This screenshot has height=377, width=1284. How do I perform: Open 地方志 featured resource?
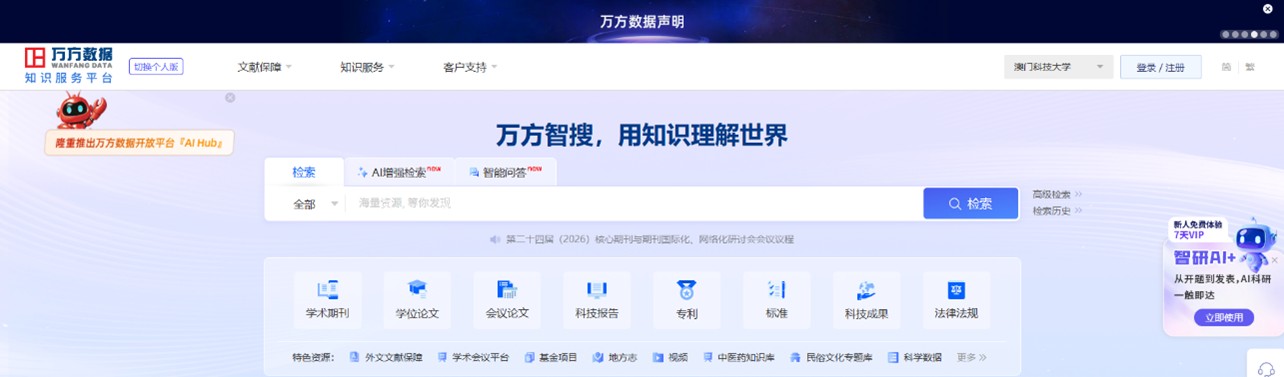click(615, 357)
